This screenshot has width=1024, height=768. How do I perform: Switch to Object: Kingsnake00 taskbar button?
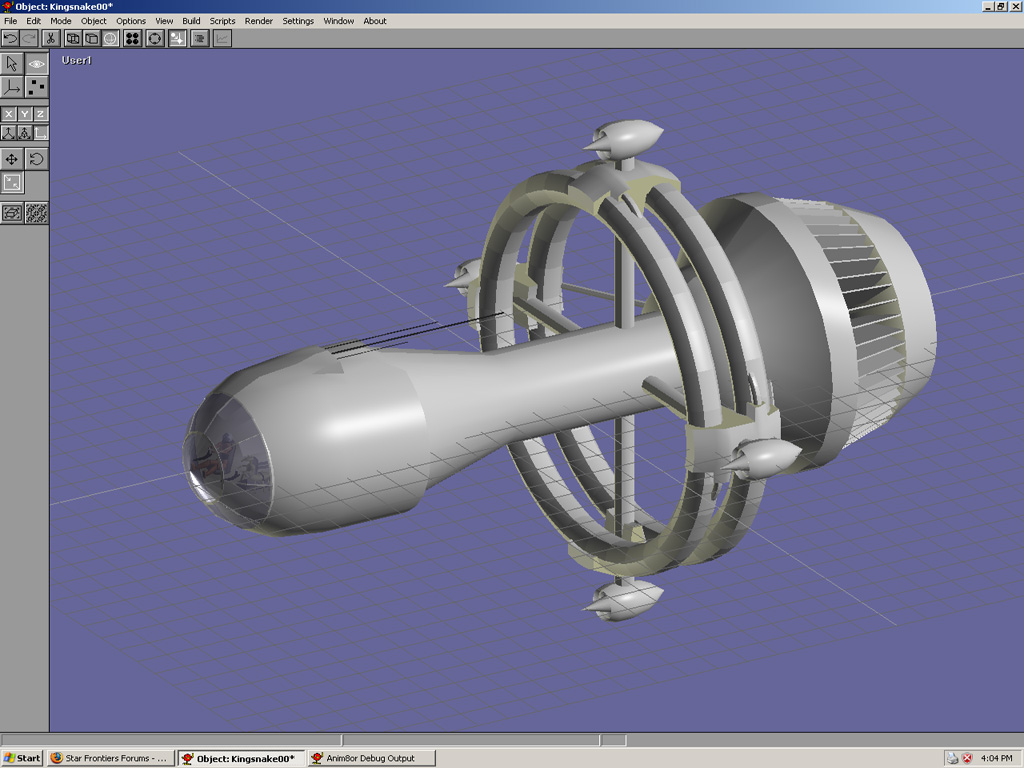pos(242,758)
